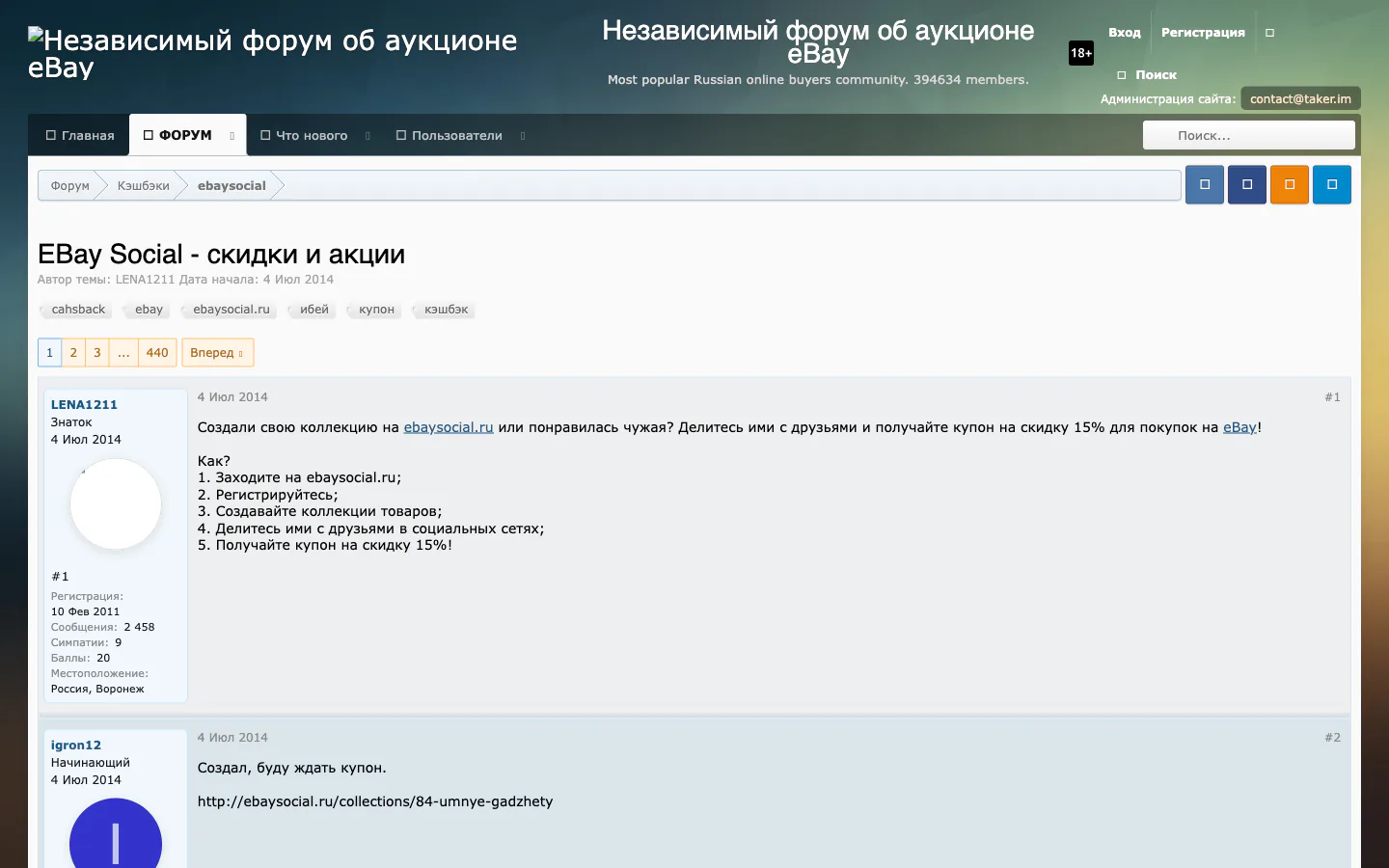Image resolution: width=1389 pixels, height=868 pixels.
Task: Go to page 2 of thread
Action: pos(73,353)
